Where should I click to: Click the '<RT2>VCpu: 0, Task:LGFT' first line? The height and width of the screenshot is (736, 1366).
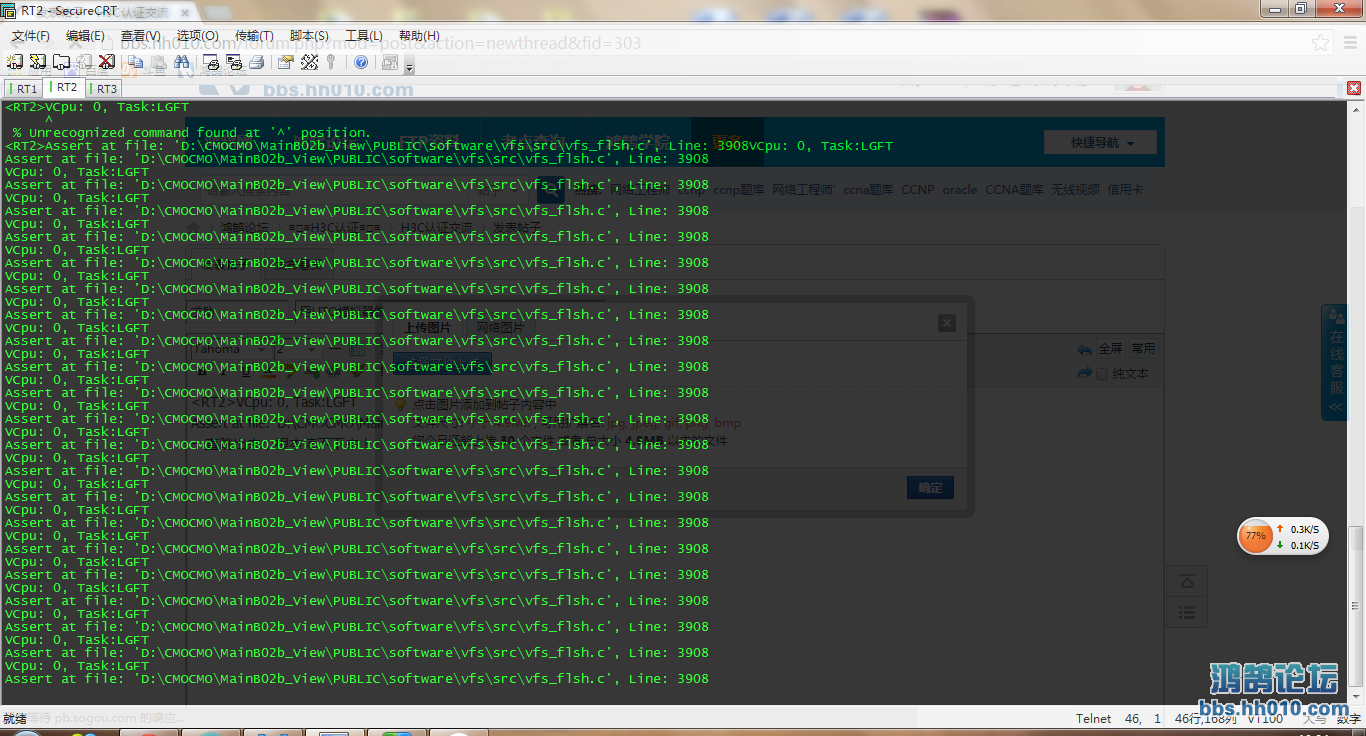point(97,106)
